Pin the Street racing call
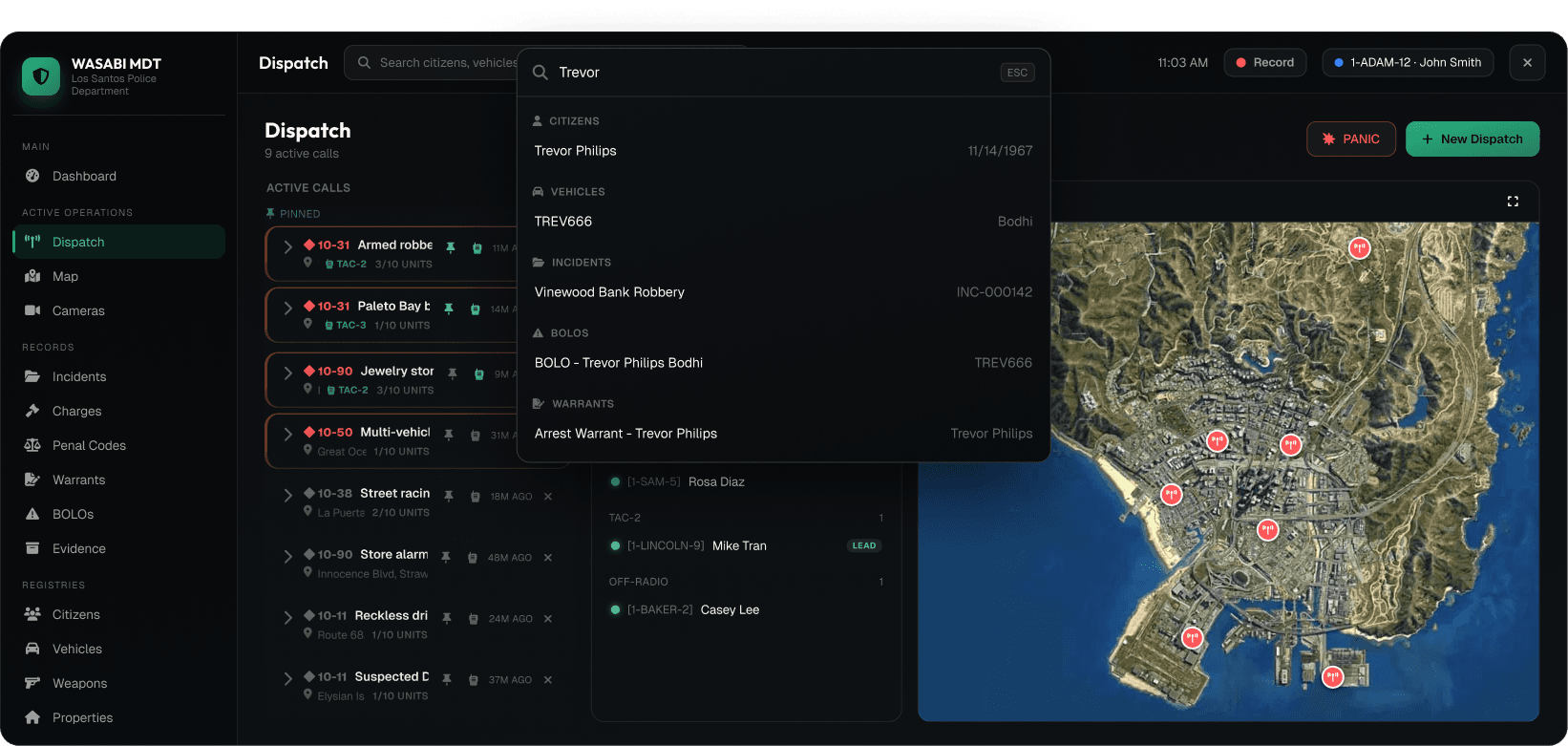Screen dimensions: 1568x746 (x=449, y=496)
